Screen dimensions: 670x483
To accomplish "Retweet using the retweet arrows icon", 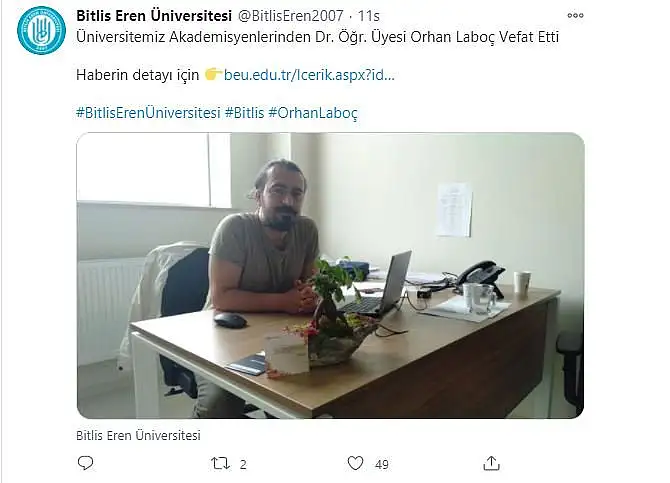I will click(x=220, y=464).
